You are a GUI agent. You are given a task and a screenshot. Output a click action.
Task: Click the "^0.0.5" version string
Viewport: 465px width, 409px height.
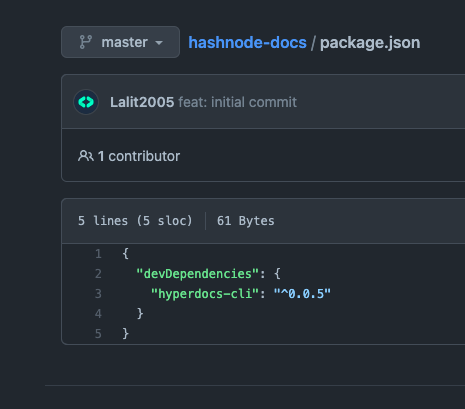(x=302, y=294)
